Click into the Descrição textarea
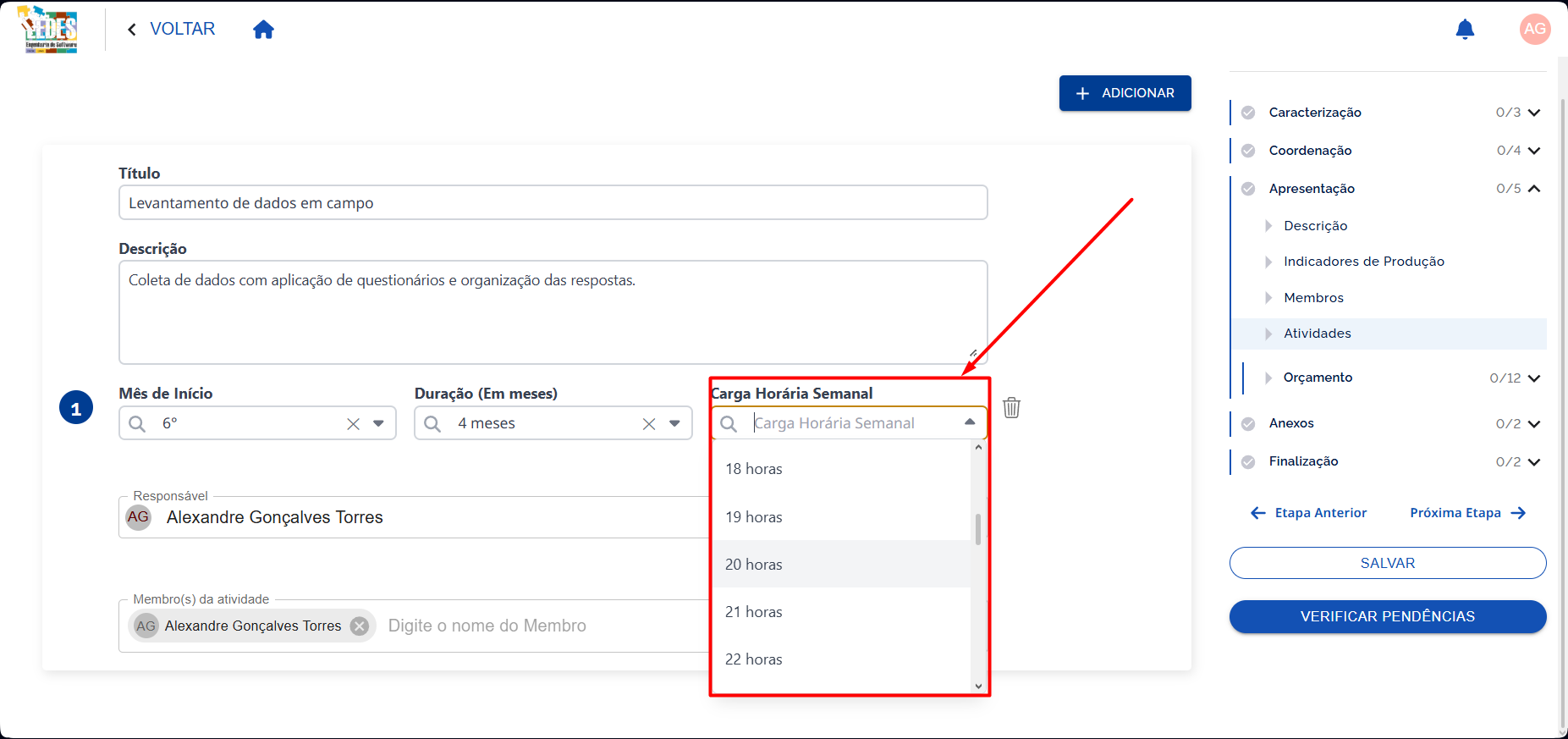The height and width of the screenshot is (739, 1568). (553, 312)
